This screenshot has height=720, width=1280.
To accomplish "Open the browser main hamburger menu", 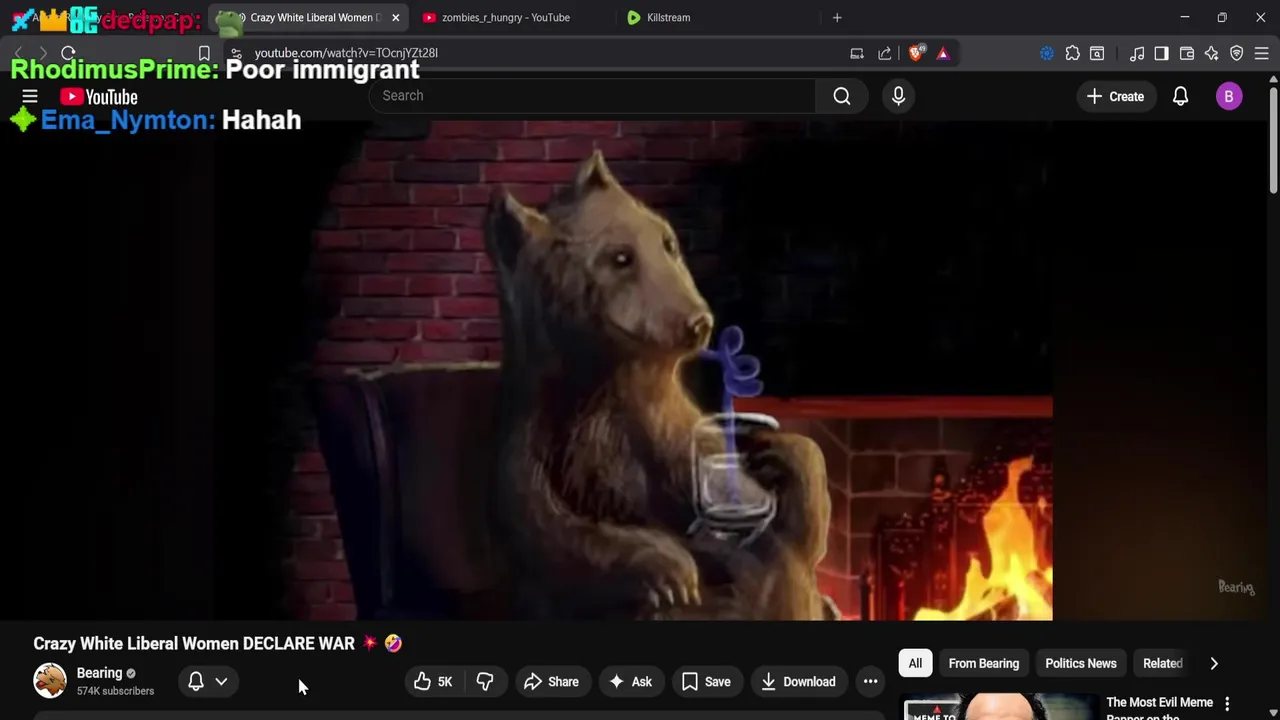I will 1262,53.
